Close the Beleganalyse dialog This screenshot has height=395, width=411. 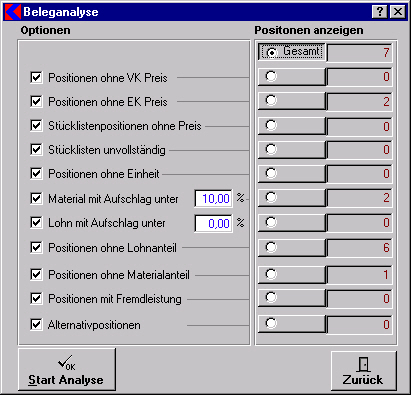[398, 12]
